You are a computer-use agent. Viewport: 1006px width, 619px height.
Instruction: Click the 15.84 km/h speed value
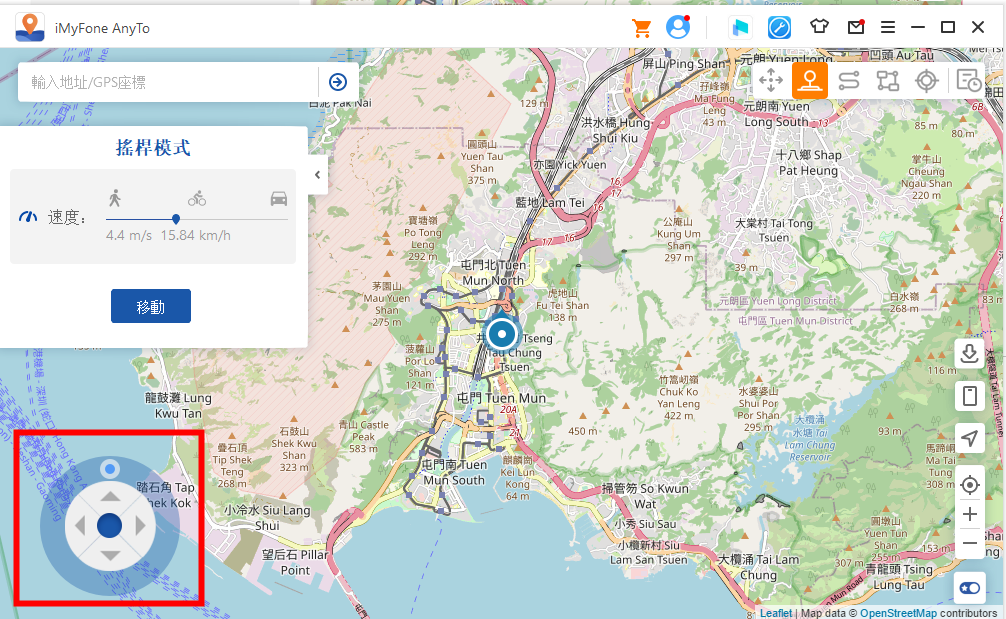click(196, 235)
